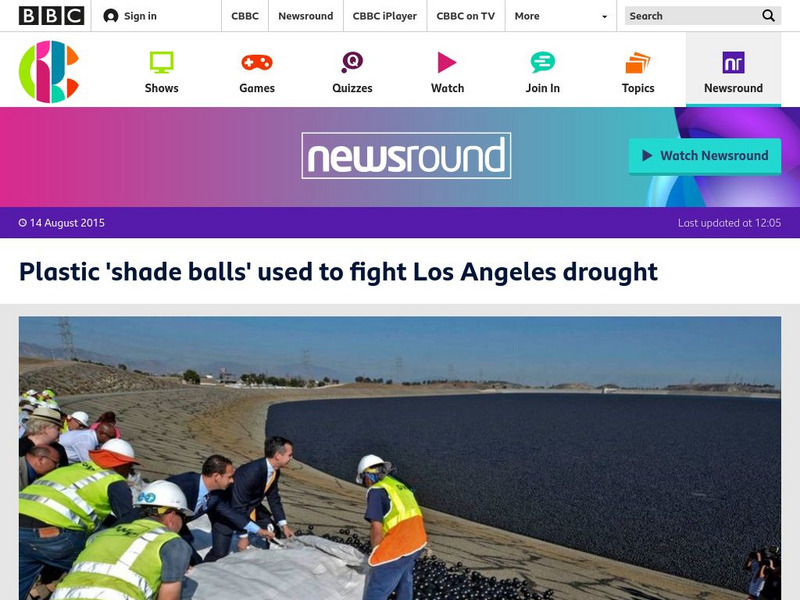Expand the More dropdown menu
This screenshot has width=800, height=600.
[x=561, y=16]
